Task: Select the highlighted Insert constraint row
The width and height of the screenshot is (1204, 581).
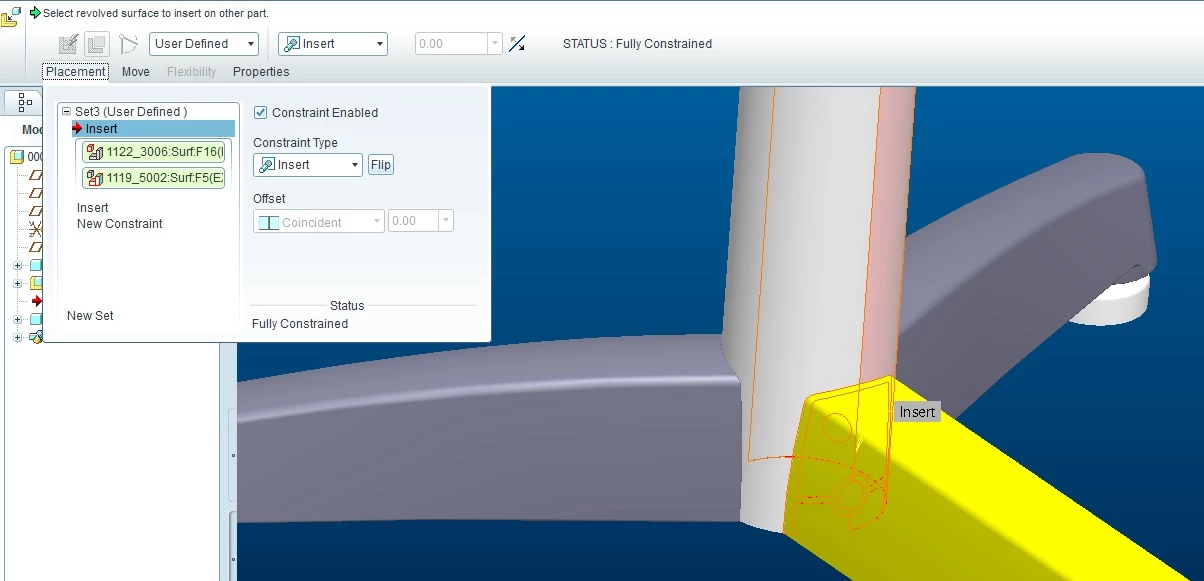Action: click(153, 129)
